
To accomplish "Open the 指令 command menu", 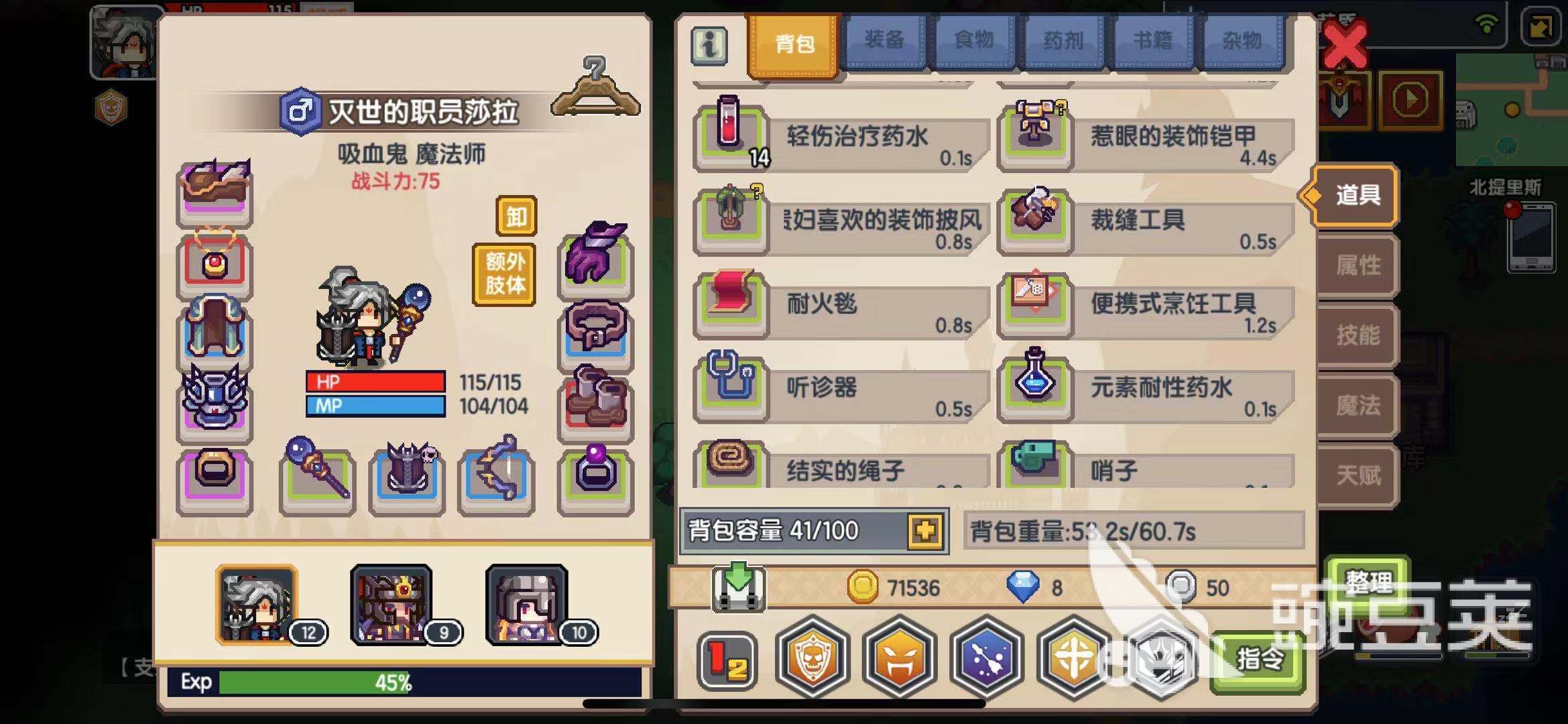I will 1259,660.
